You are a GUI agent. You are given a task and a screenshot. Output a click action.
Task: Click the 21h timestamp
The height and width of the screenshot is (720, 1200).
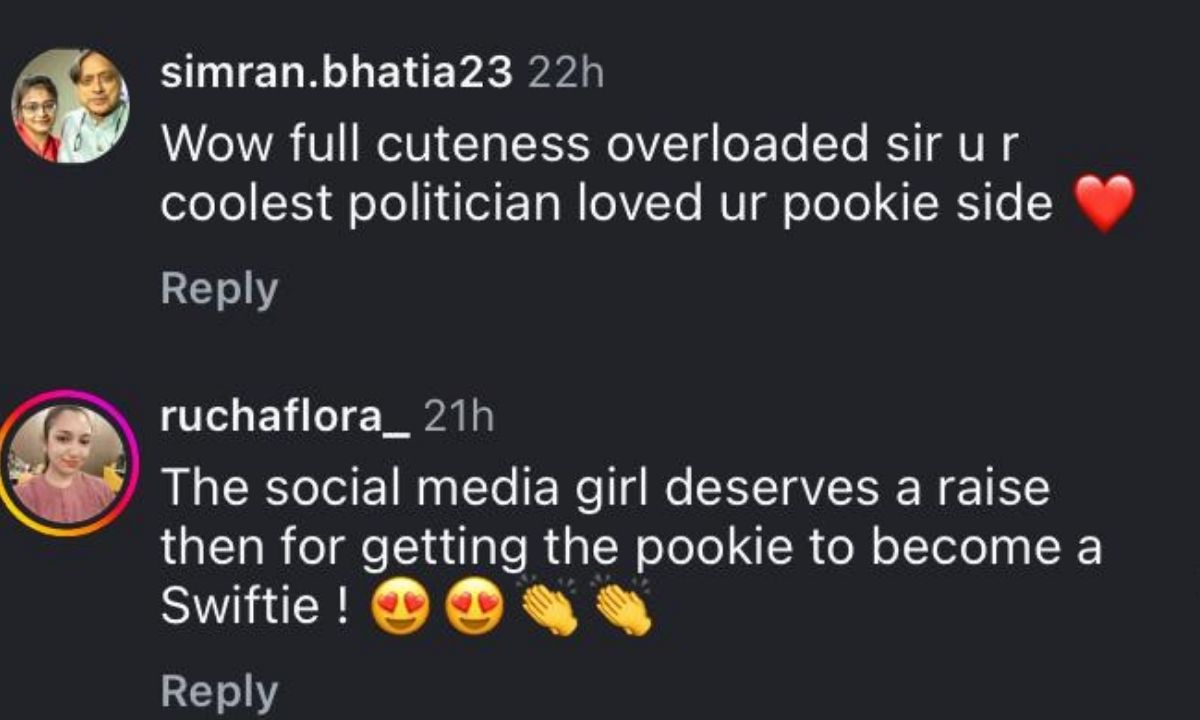[x=459, y=418]
